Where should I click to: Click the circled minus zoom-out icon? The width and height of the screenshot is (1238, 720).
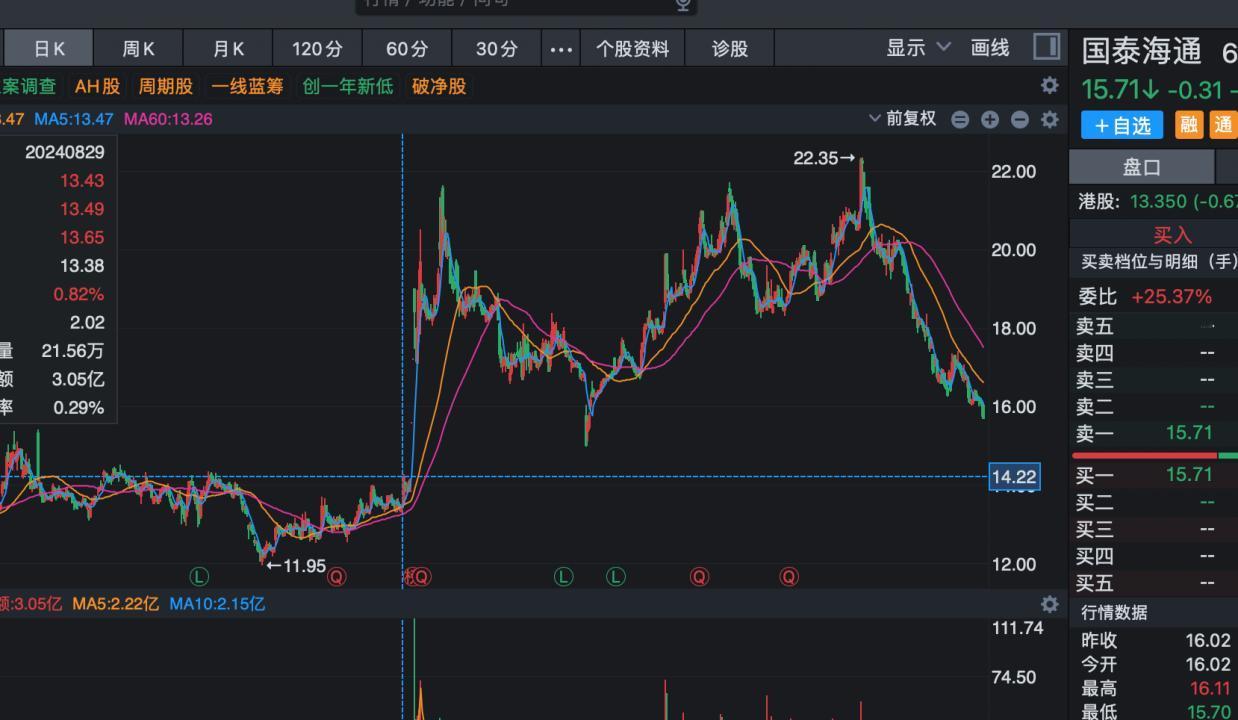1020,119
